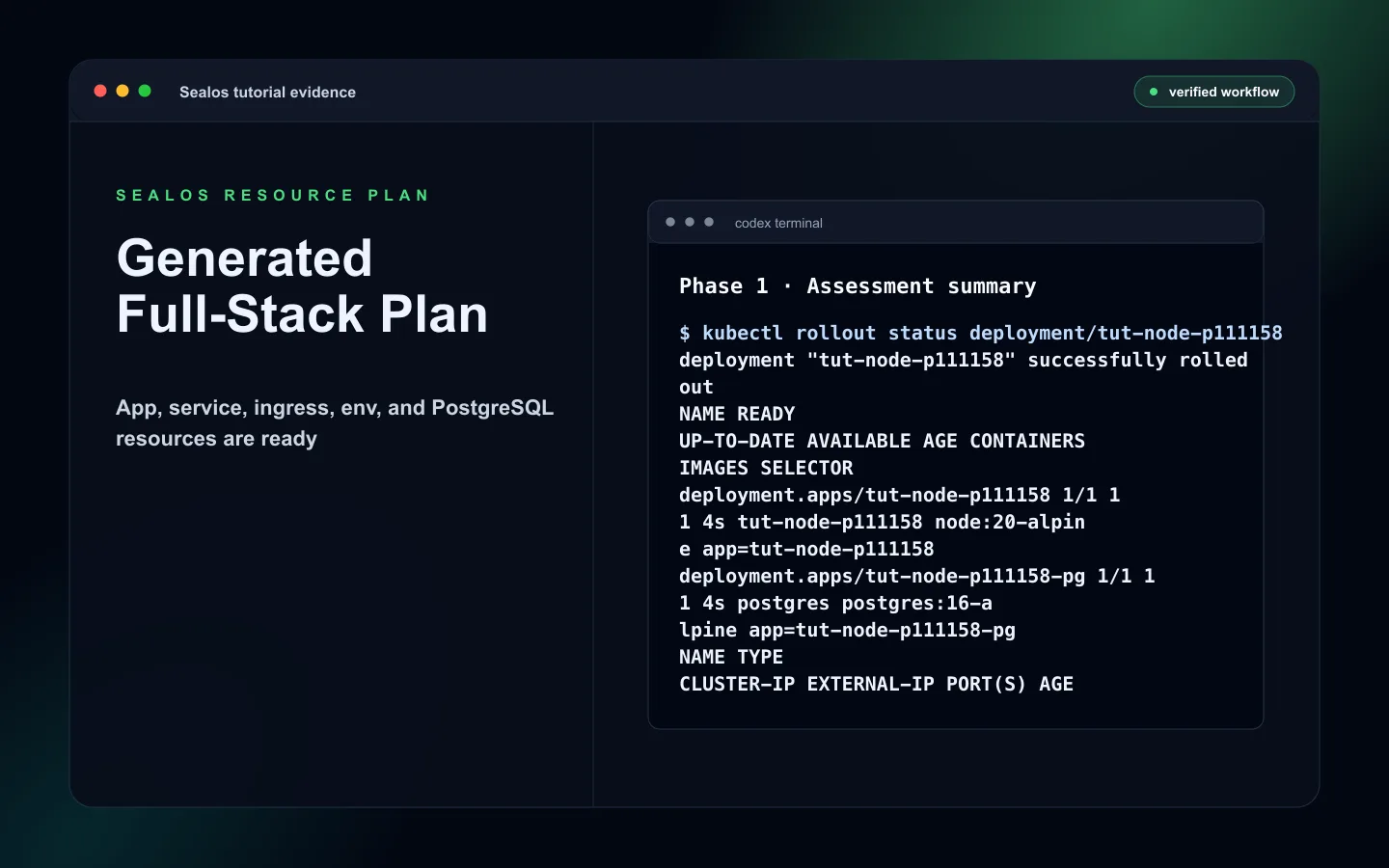This screenshot has height=868, width=1389.
Task: Click the first gray dot in codex terminal header
Action: coord(670,222)
